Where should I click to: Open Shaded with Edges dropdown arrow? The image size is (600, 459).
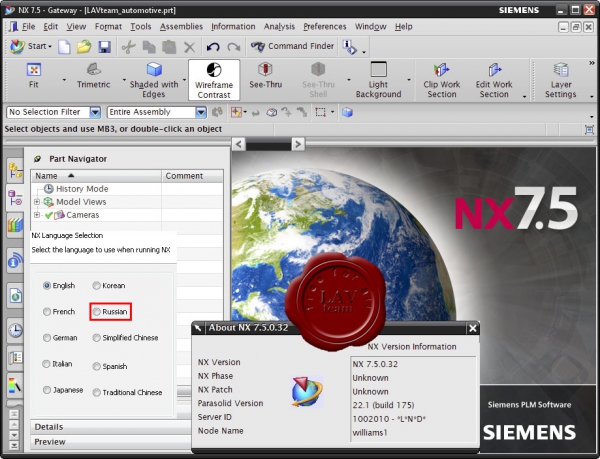(x=184, y=80)
